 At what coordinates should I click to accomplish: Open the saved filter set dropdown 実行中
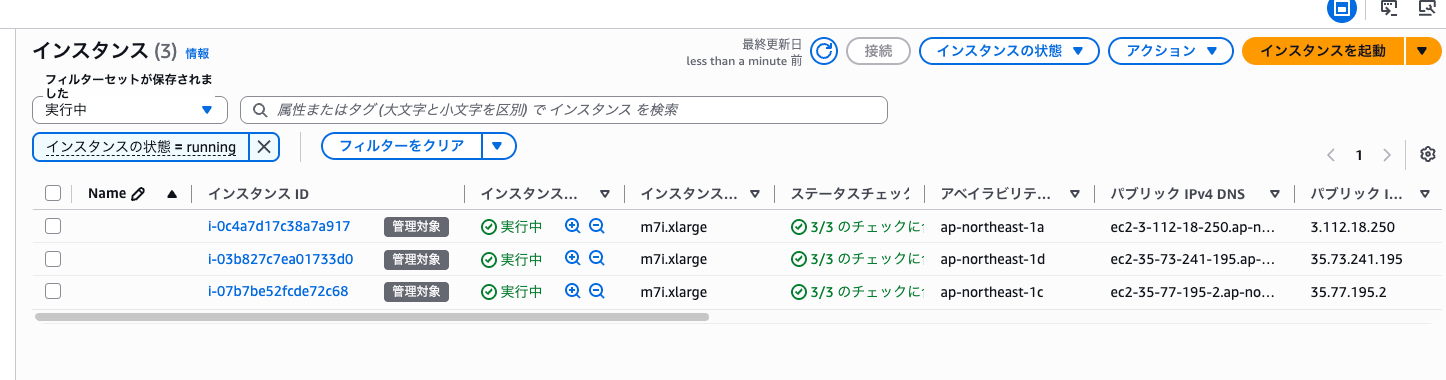click(x=130, y=110)
